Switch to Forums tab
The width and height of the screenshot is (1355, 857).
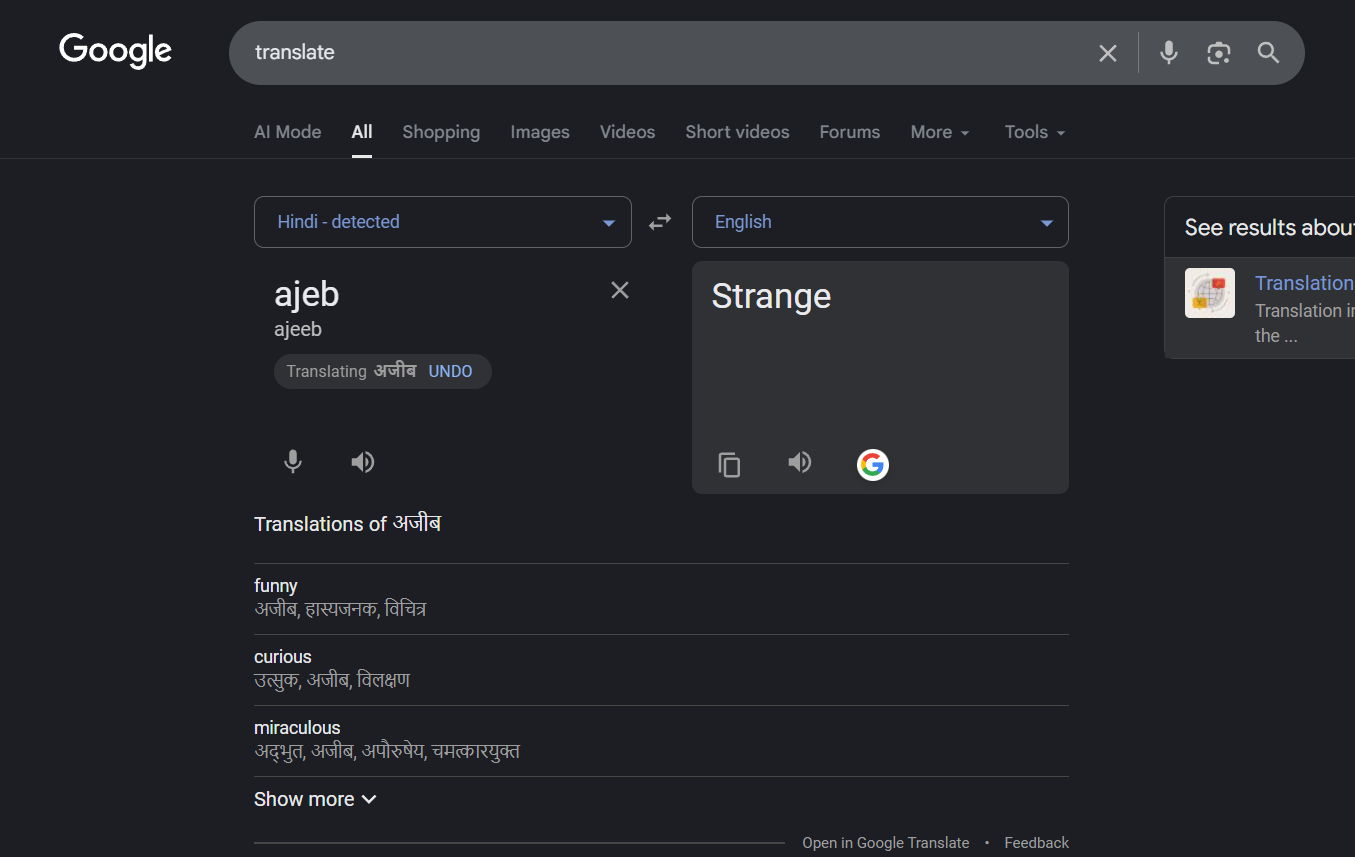tap(850, 132)
